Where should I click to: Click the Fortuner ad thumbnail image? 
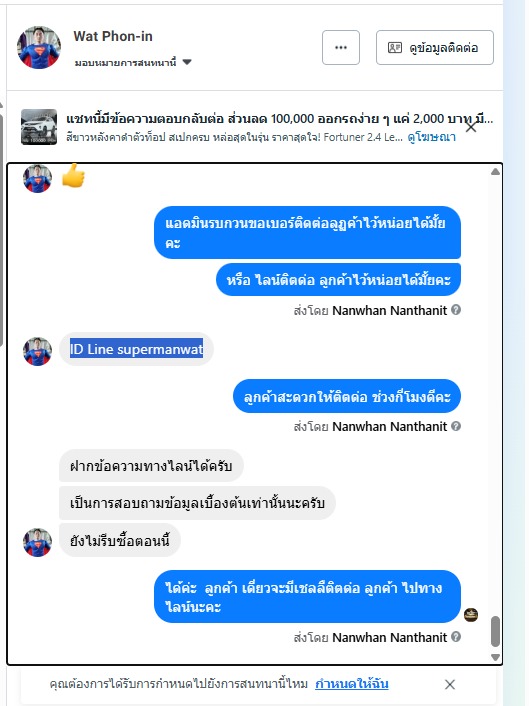click(x=39, y=127)
